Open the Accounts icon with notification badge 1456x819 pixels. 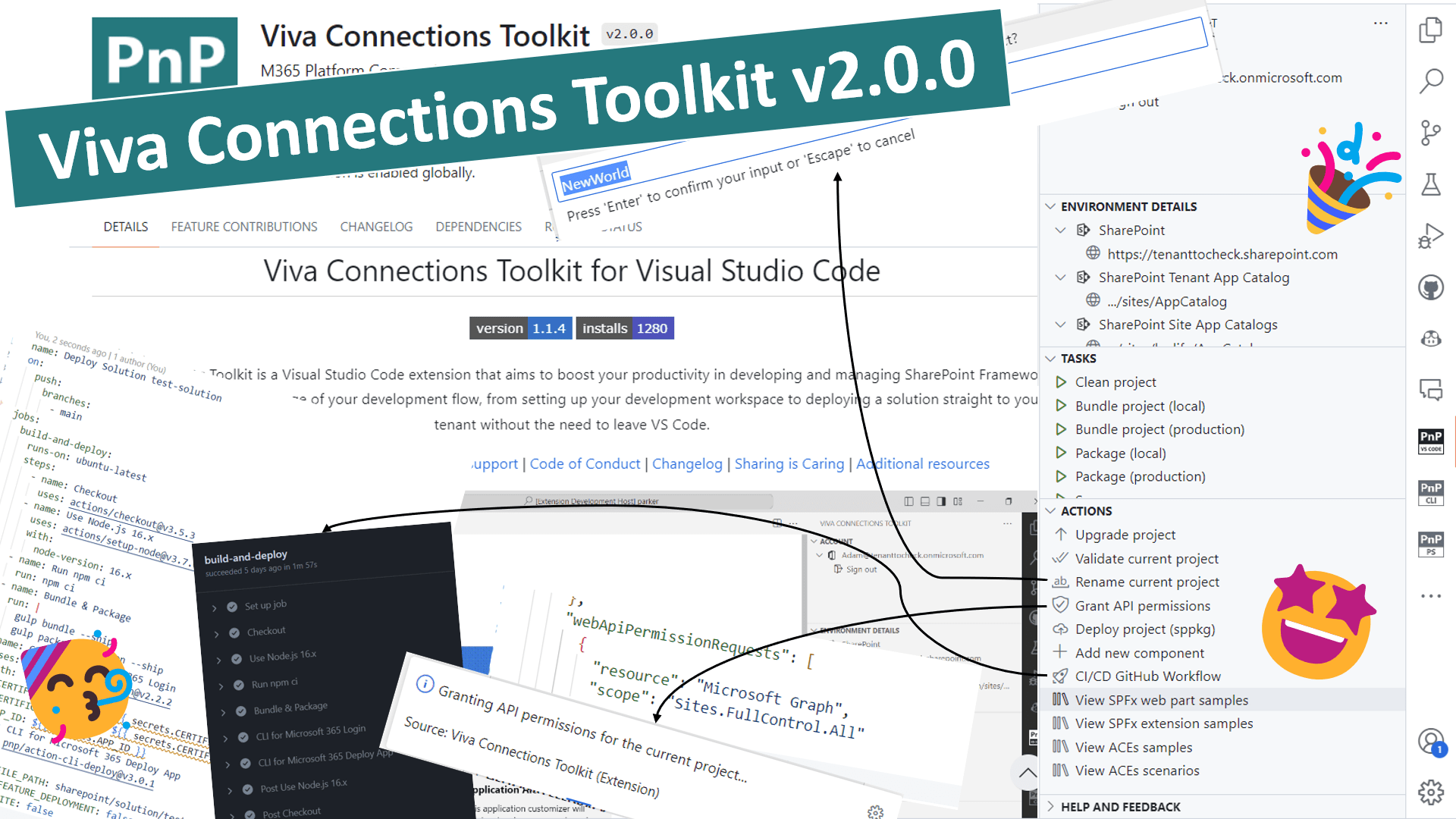(1431, 742)
